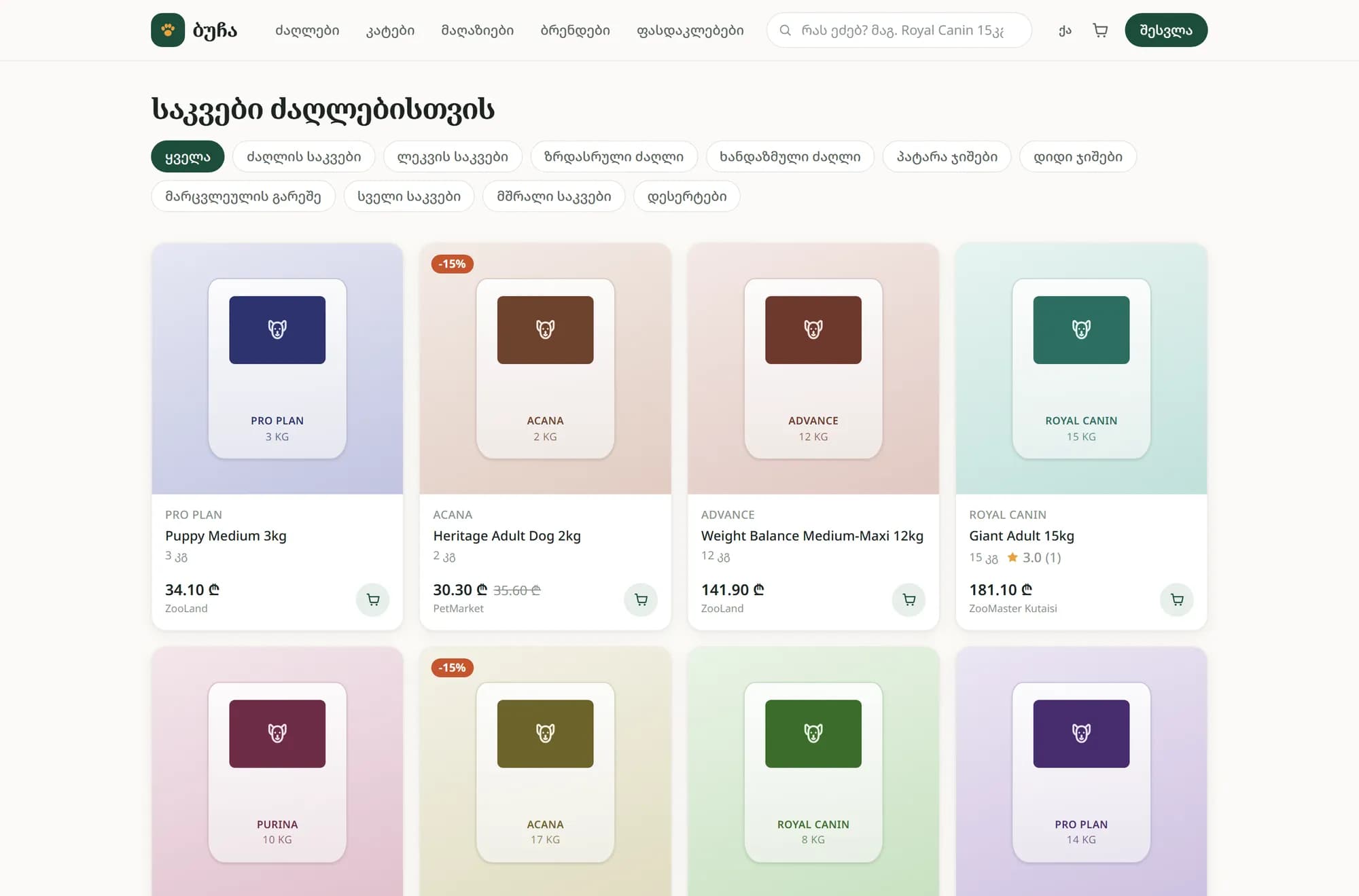
Task: Select ძაღლის საკვები filter chip
Action: click(304, 157)
